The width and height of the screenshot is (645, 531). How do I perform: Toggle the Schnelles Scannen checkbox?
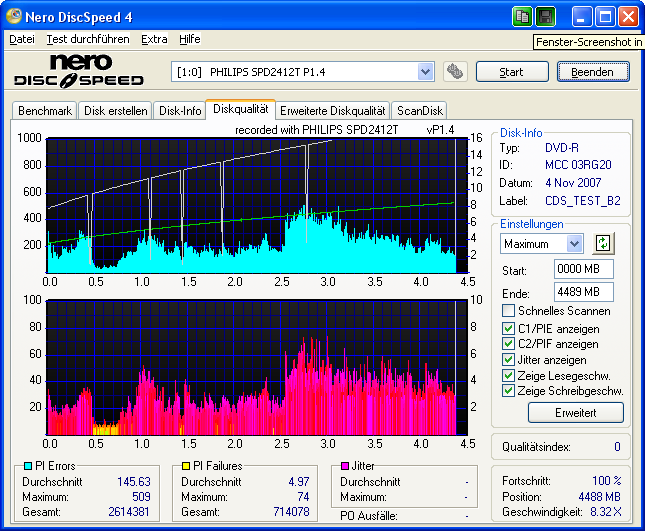[508, 311]
